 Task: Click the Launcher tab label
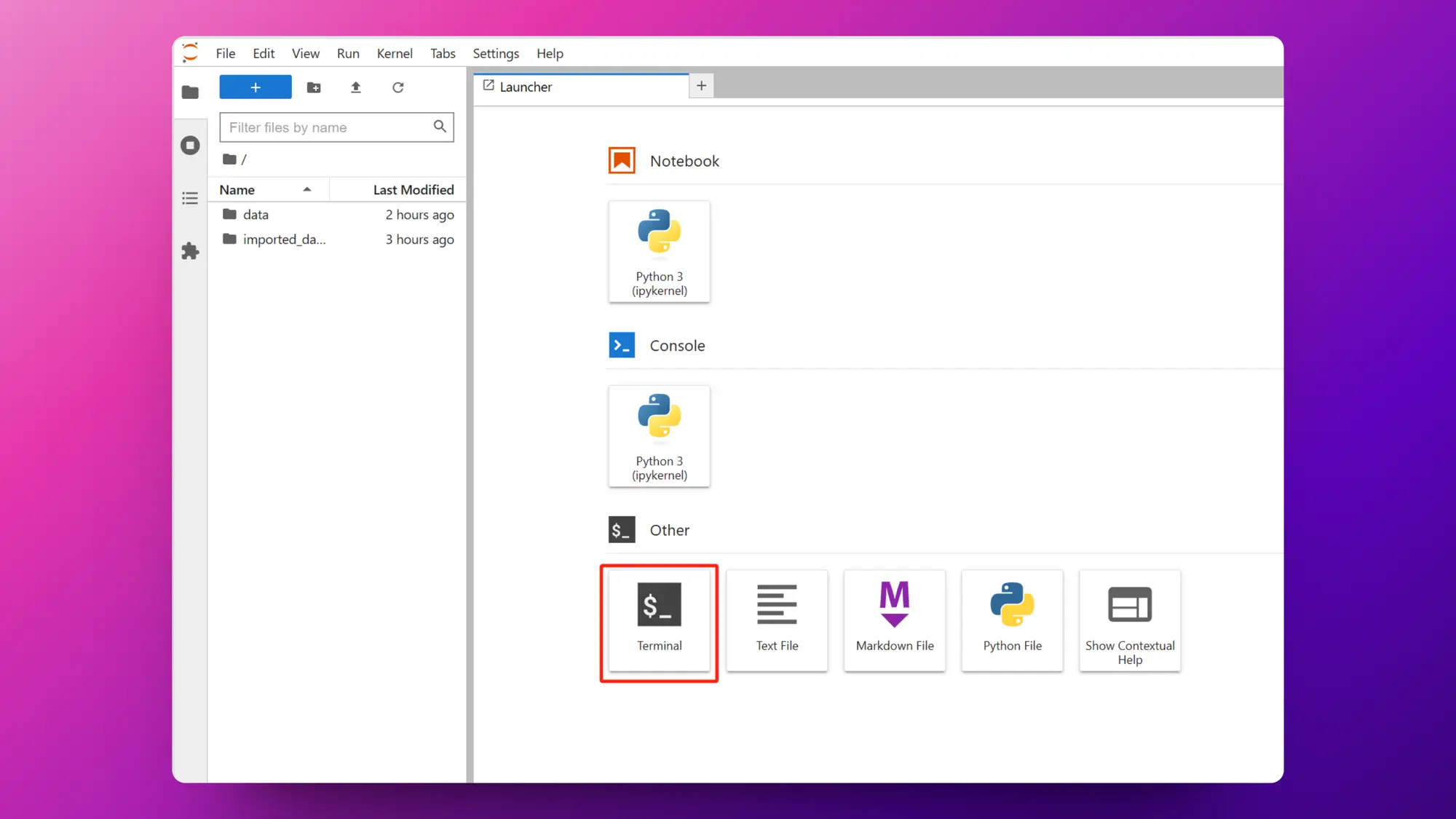pos(526,86)
